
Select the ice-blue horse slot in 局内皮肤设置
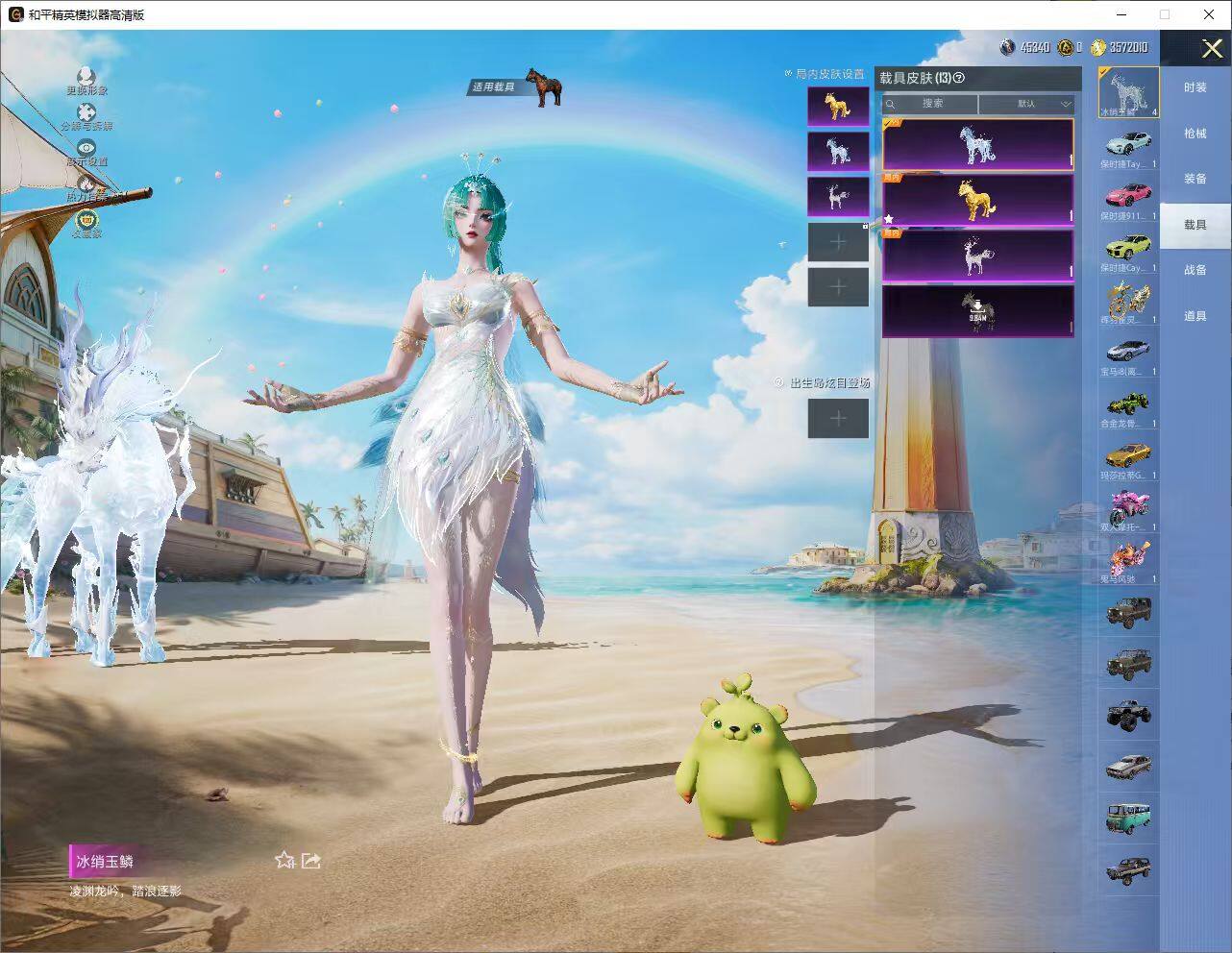(838, 152)
